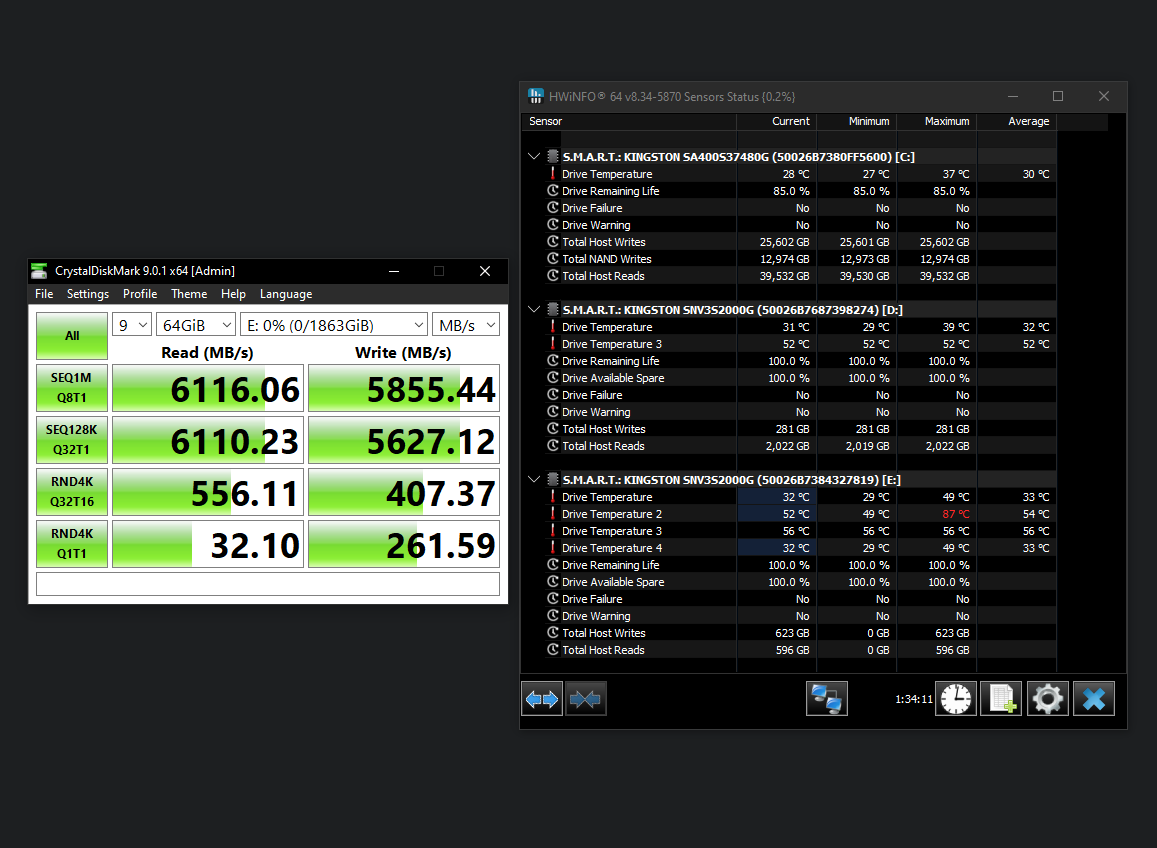
Task: Click the HWiNFO app icon in its title bar
Action: (536, 96)
